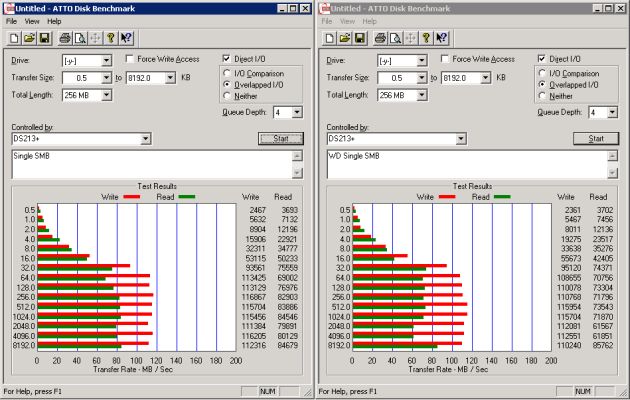This screenshot has width=630, height=400.
Task: Open Controlled by DS213+ dropdown in left window
Action: [145, 139]
